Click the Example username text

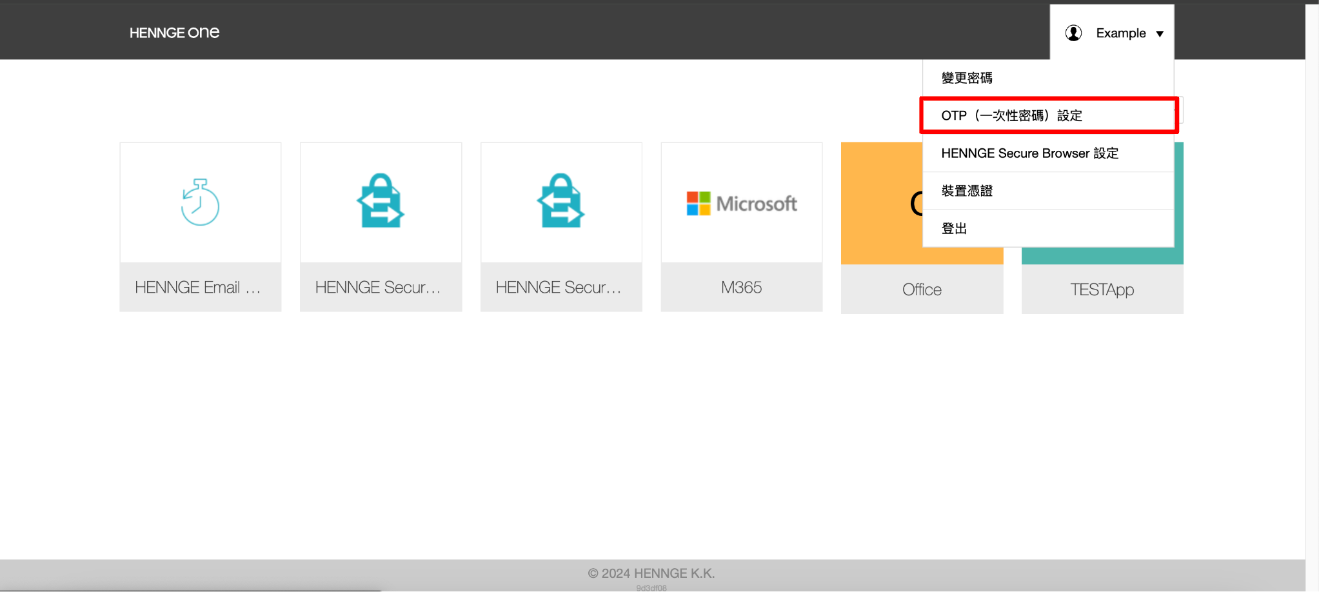point(1121,33)
